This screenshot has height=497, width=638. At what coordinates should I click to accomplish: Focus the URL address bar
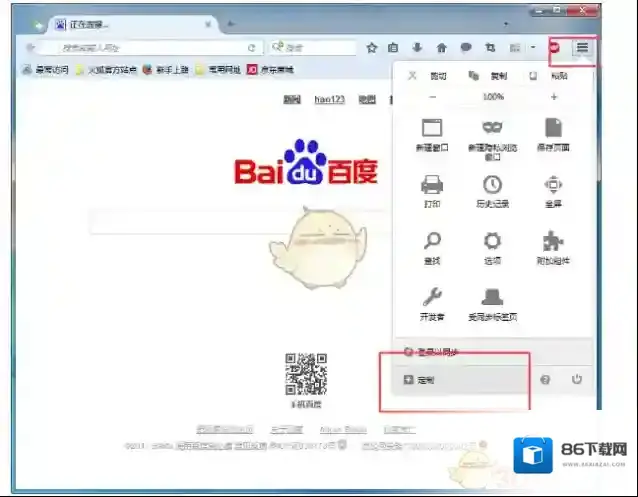(x=153, y=48)
